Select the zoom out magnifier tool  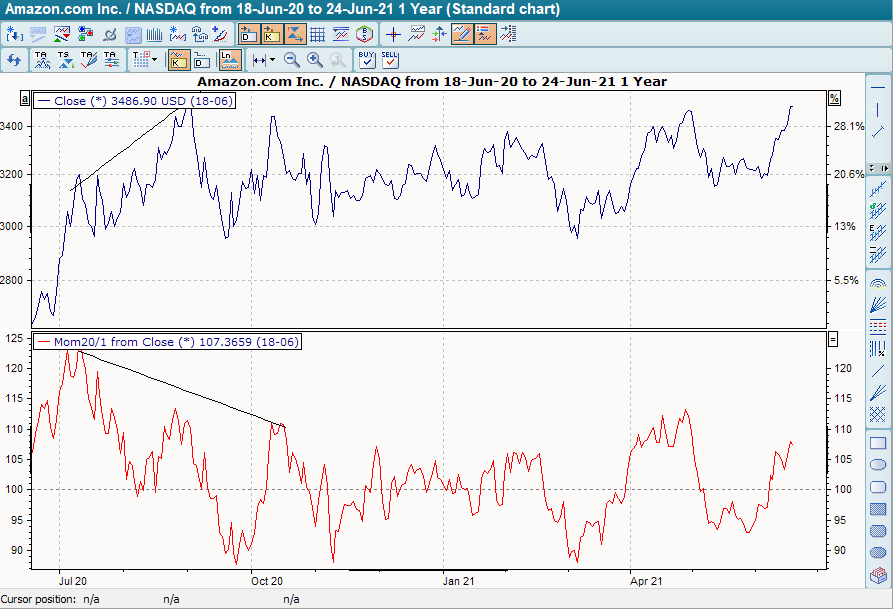click(291, 59)
